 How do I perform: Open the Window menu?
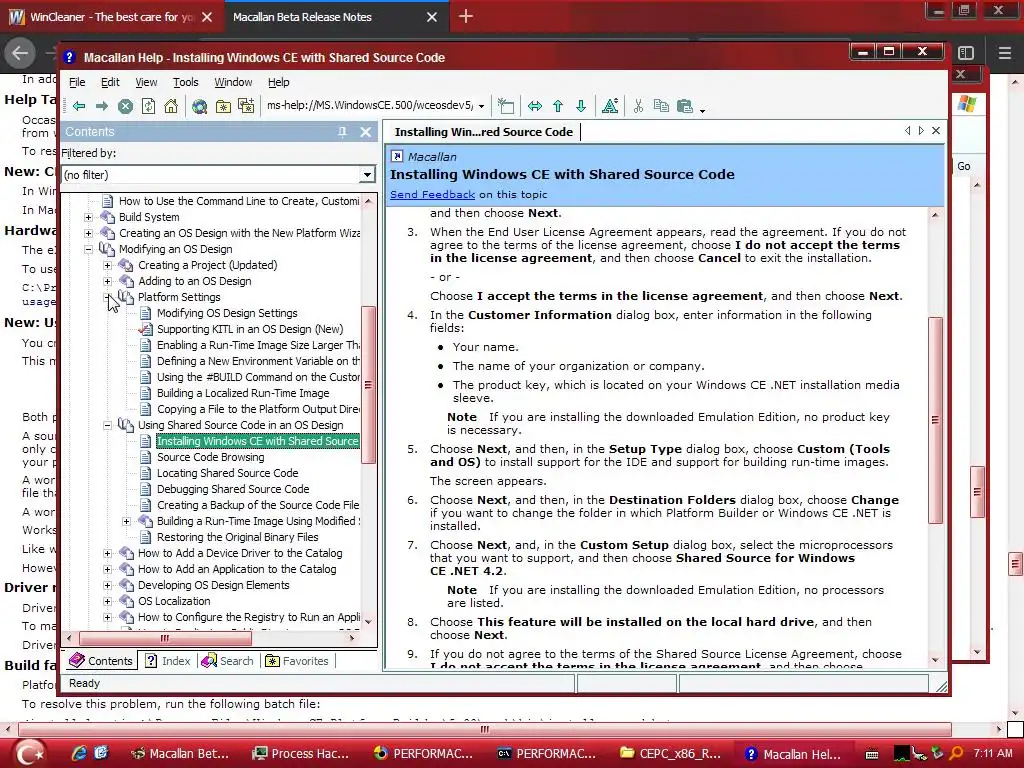(x=233, y=82)
